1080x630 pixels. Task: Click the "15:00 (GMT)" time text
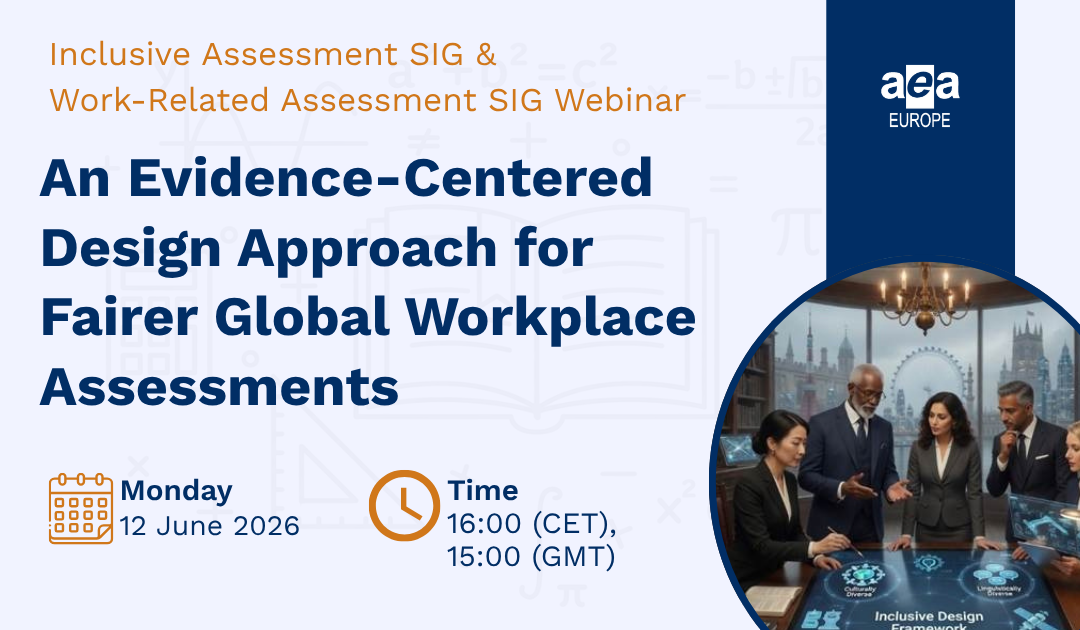(x=531, y=556)
